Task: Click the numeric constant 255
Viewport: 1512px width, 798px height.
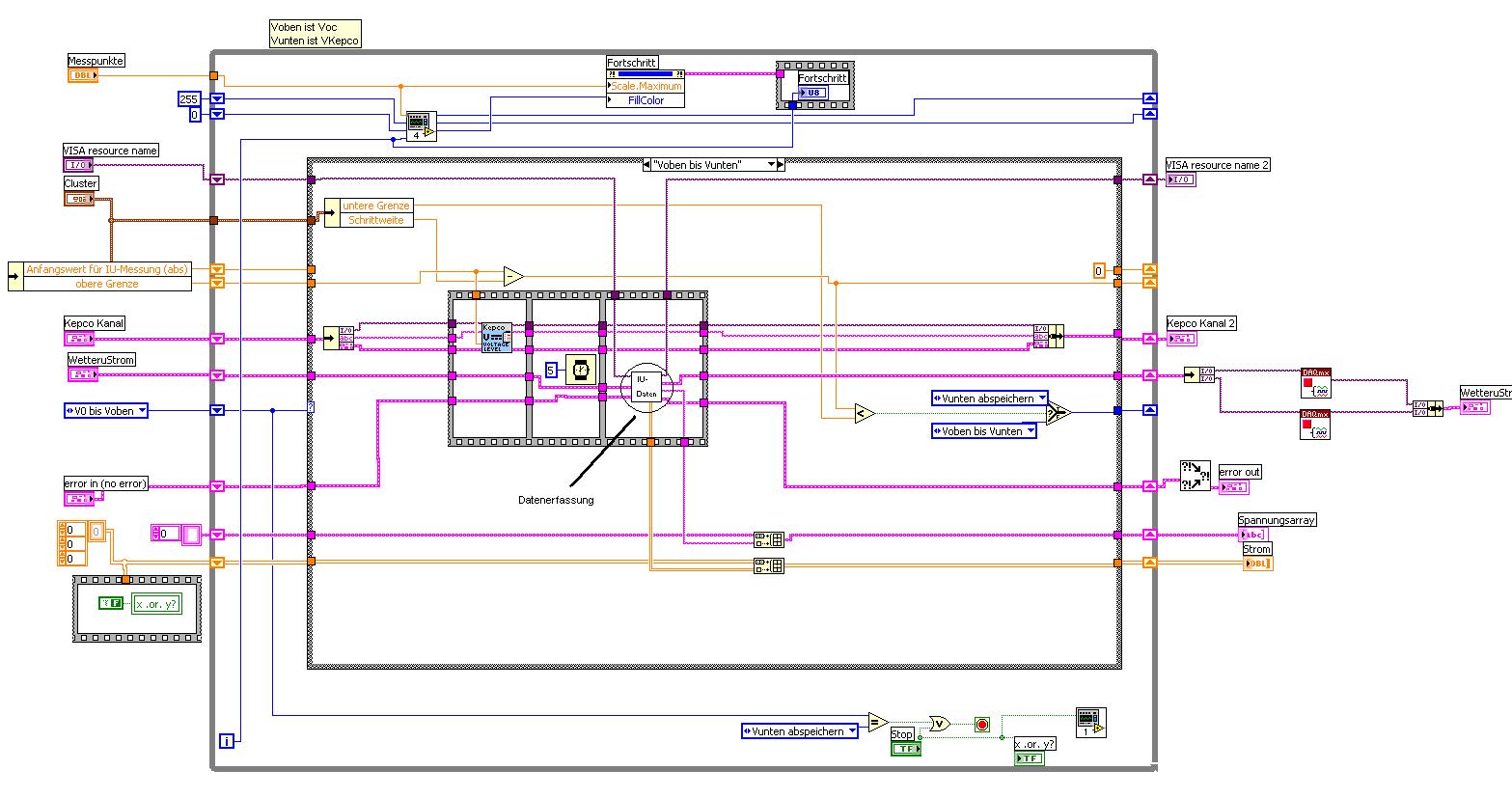Action: pyautogui.click(x=188, y=99)
